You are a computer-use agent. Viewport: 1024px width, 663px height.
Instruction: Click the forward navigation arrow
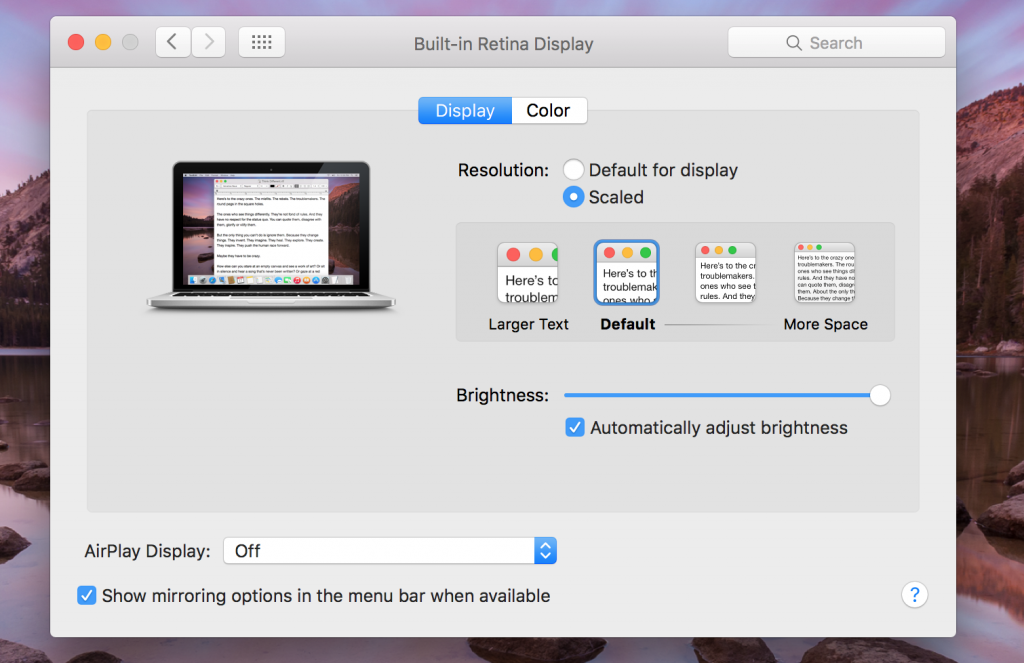208,42
